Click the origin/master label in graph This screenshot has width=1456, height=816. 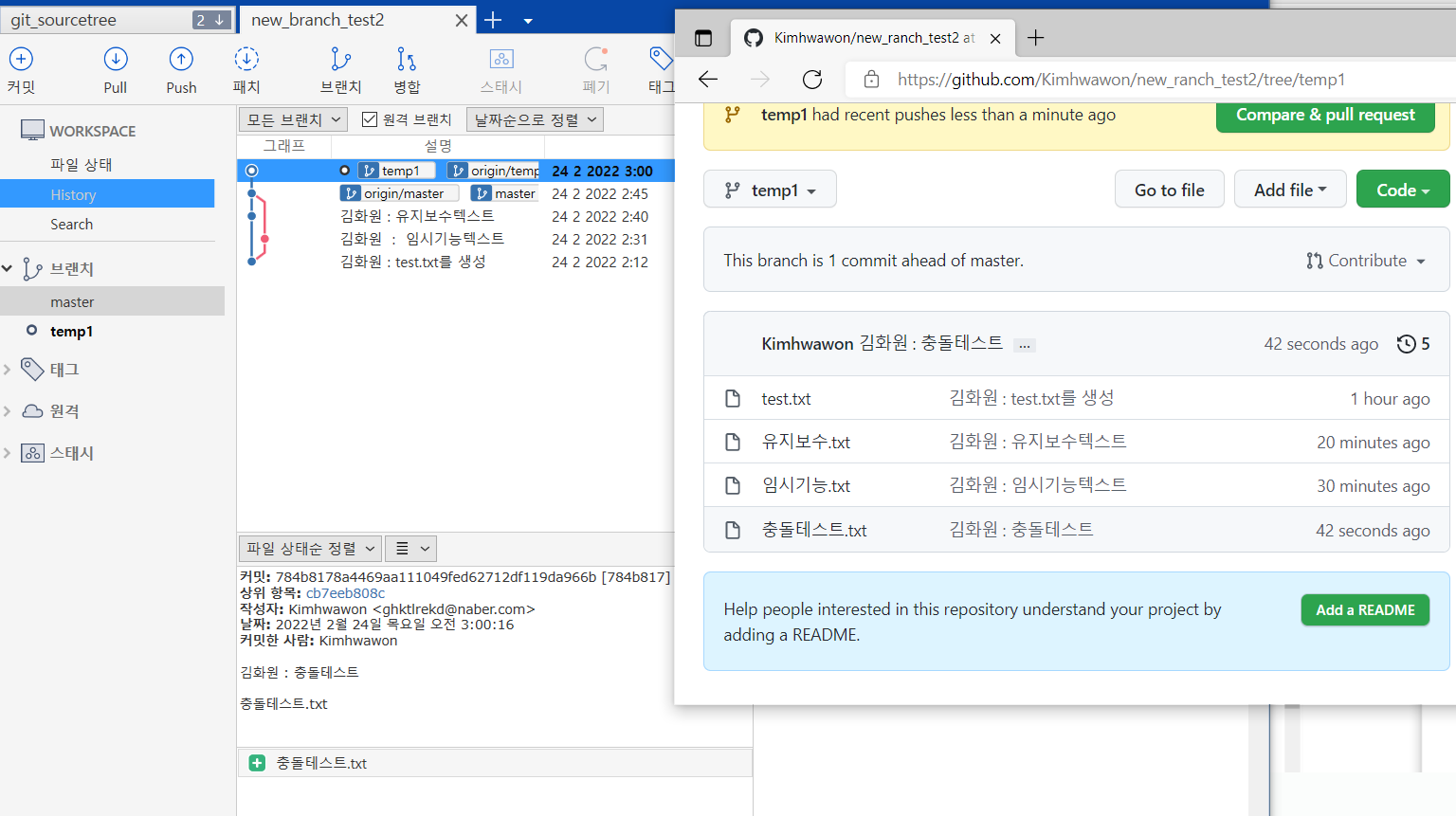tap(400, 193)
